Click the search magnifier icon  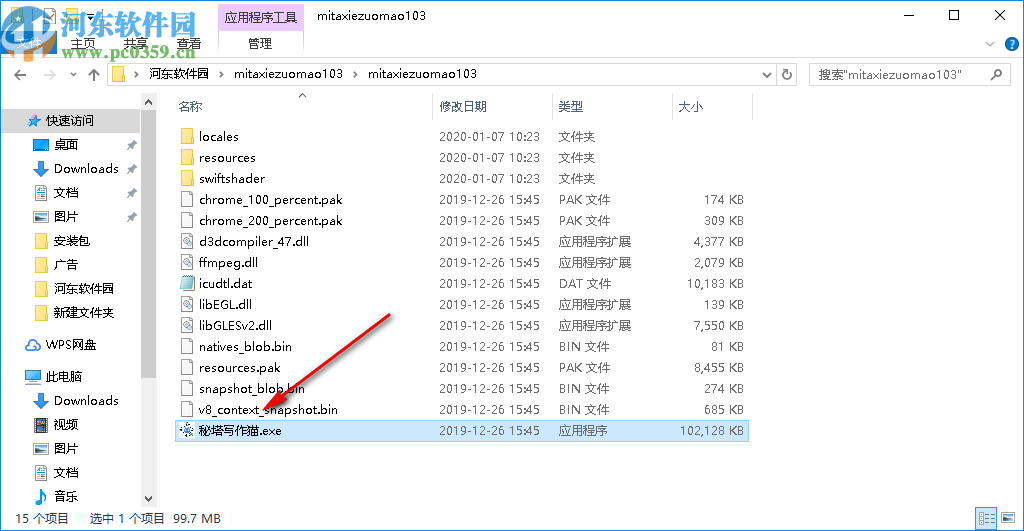[x=996, y=74]
